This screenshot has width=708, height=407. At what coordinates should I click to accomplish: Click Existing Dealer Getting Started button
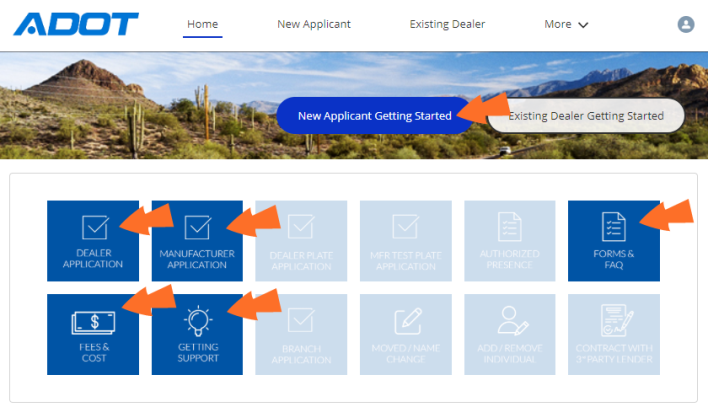586,116
